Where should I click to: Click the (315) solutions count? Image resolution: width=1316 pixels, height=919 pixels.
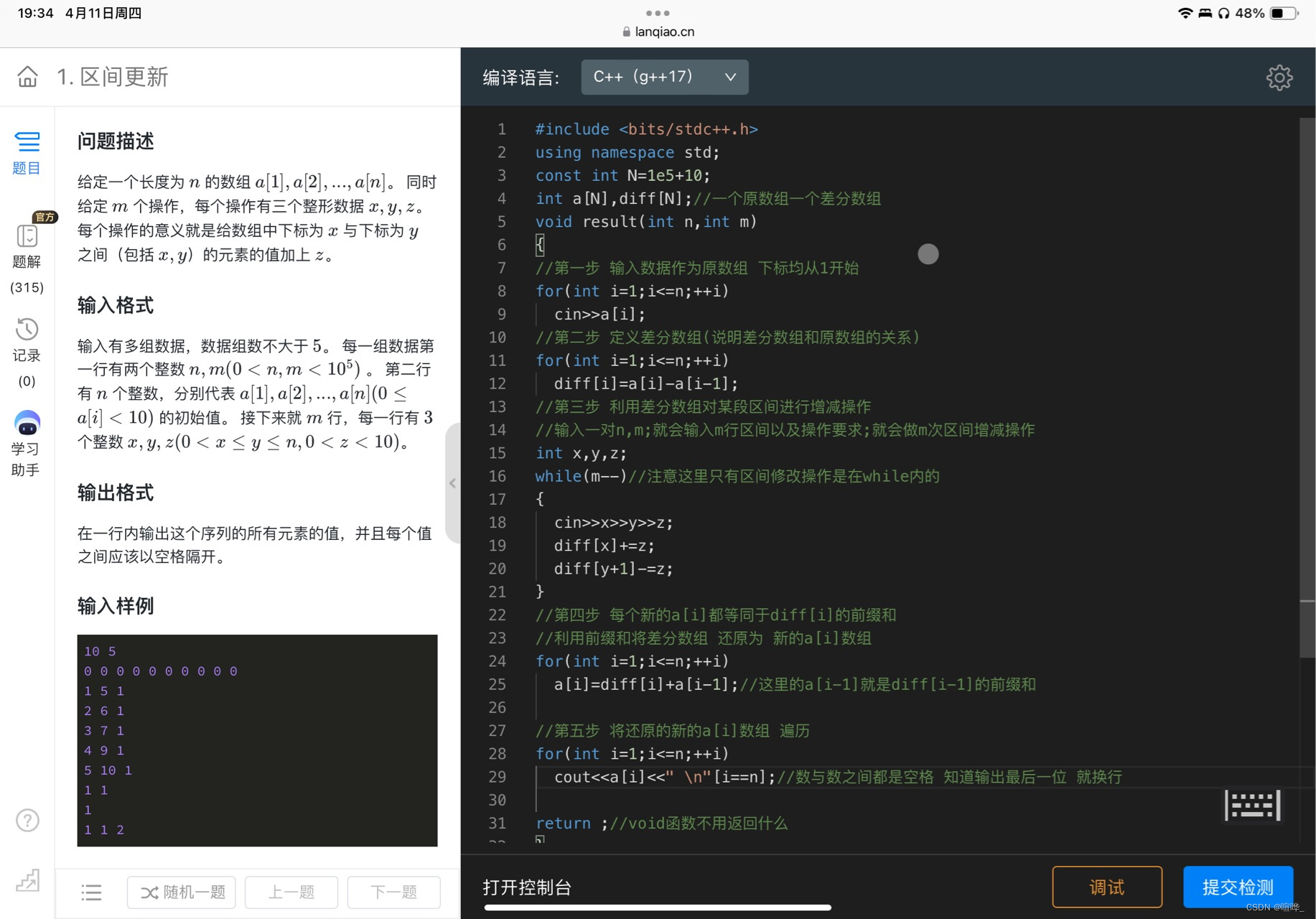click(27, 287)
